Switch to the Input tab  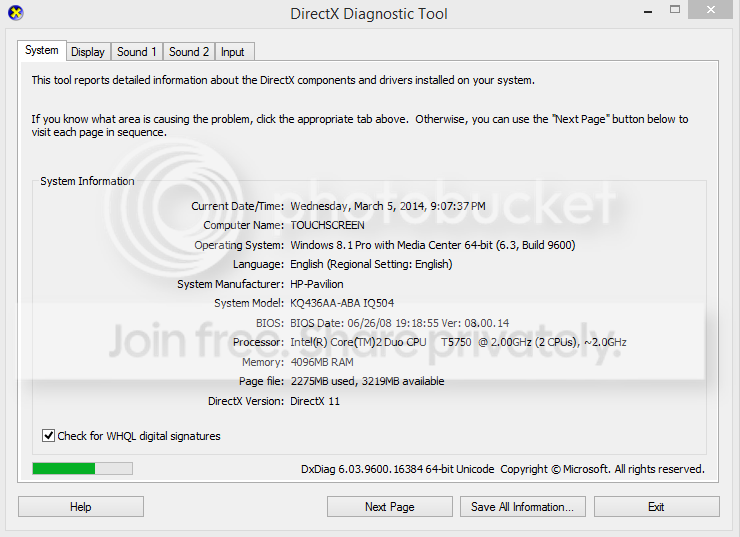[233, 52]
